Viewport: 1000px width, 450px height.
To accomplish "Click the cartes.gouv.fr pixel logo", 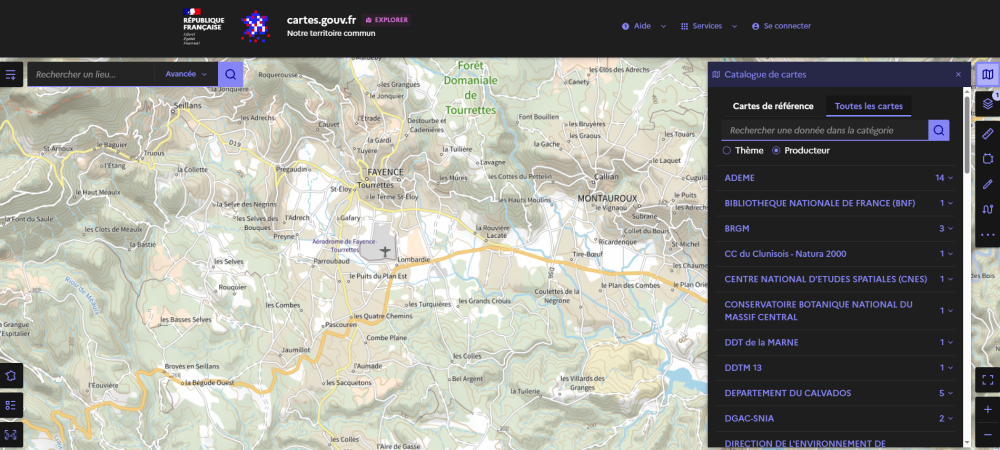I will click(255, 26).
